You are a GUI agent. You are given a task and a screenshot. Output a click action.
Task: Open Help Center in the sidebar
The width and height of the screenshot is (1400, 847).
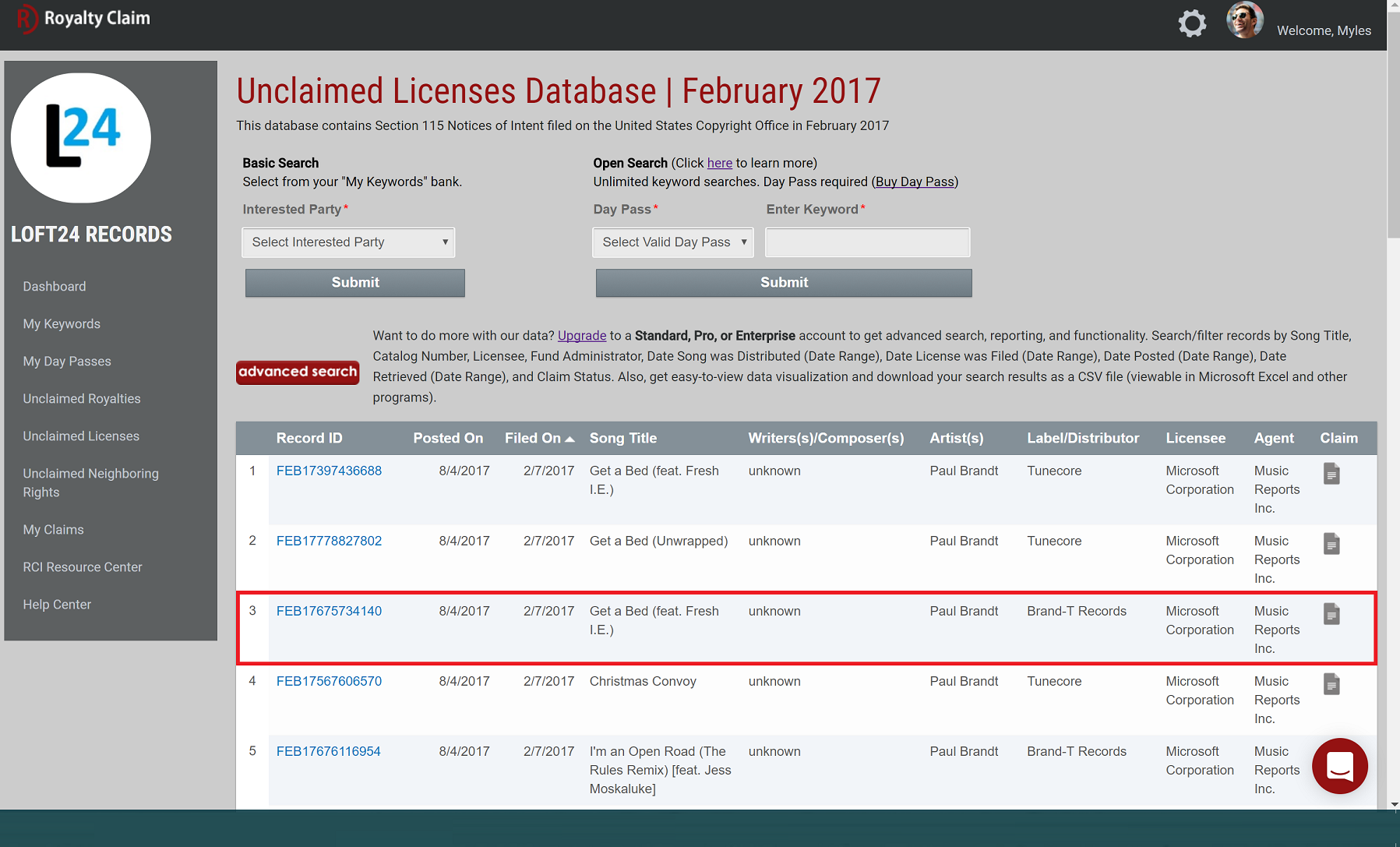pos(57,605)
